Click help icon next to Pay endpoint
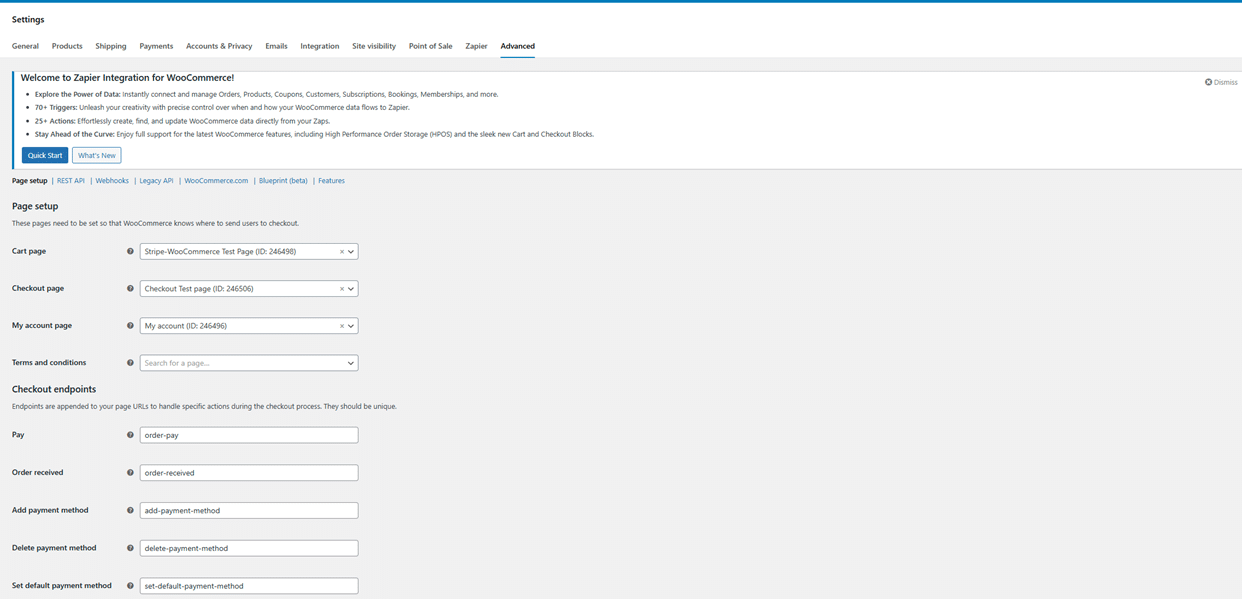Image resolution: width=1242 pixels, height=599 pixels. [x=130, y=435]
